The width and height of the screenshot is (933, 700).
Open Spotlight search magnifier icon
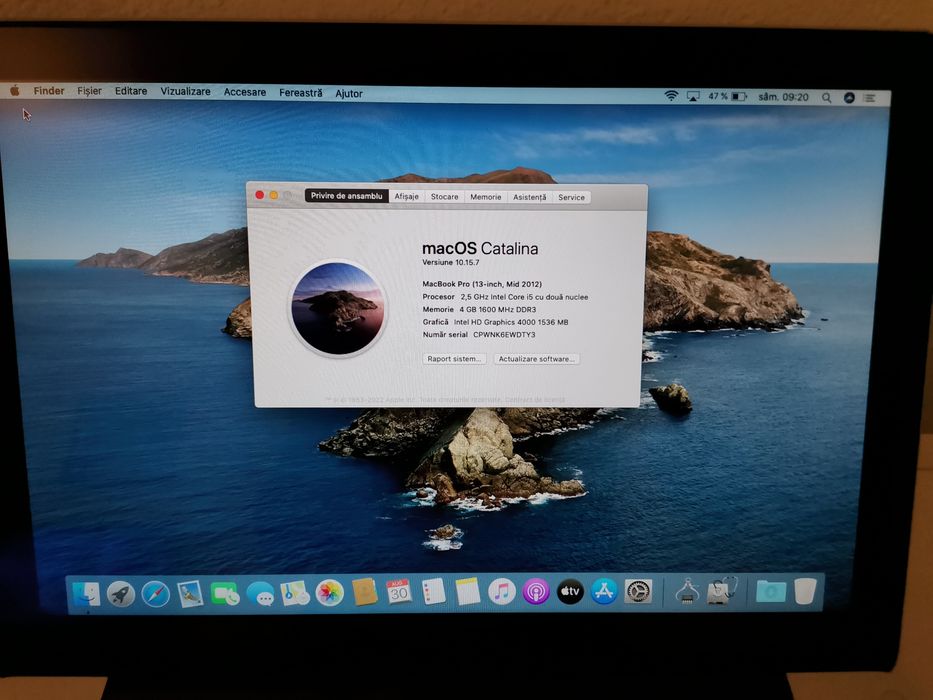[826, 98]
